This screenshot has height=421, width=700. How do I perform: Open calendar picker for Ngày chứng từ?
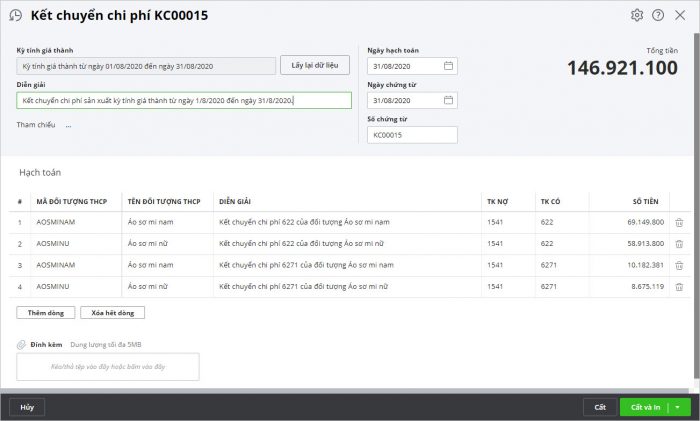[x=448, y=101]
